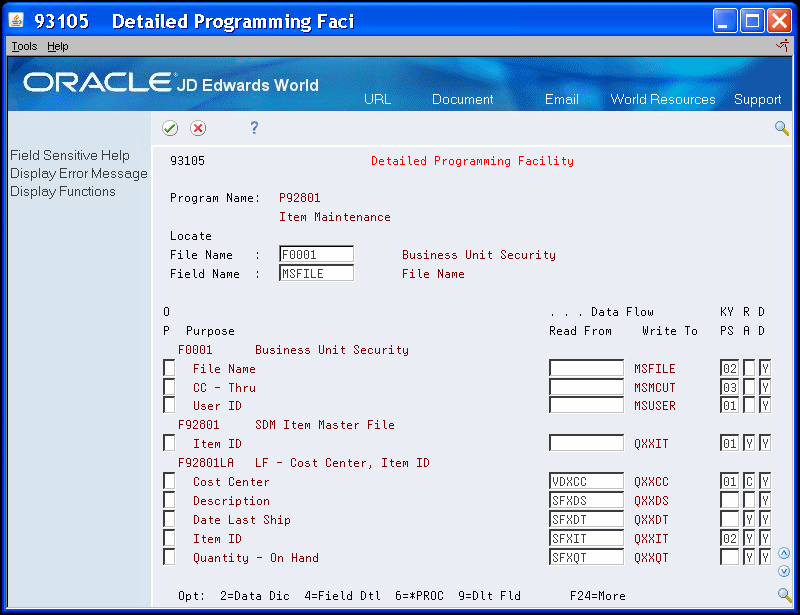The image size is (800, 615).
Task: Click the option box for User ID row
Action: click(169, 405)
